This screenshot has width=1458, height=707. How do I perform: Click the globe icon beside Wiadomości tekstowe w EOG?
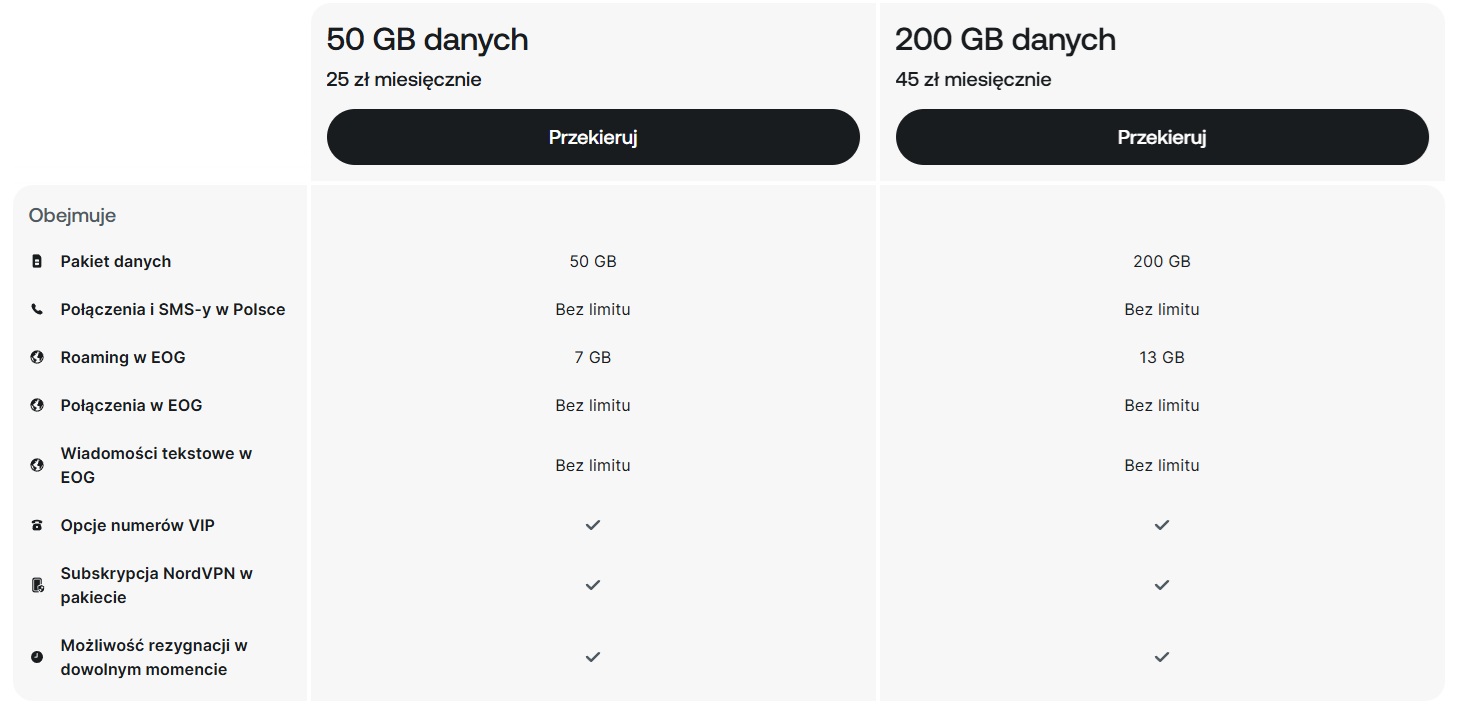pyautogui.click(x=37, y=465)
